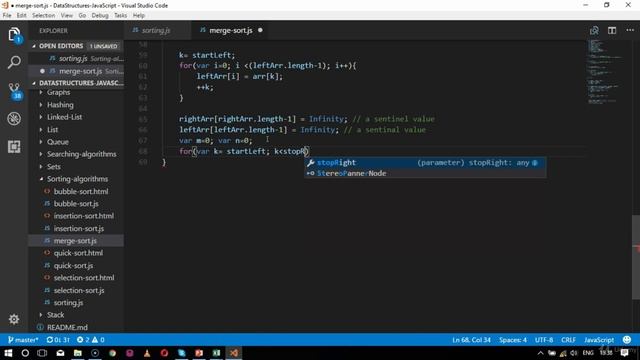The height and width of the screenshot is (360, 640).
Task: Change the CRLF line ending setting
Action: tap(568, 340)
